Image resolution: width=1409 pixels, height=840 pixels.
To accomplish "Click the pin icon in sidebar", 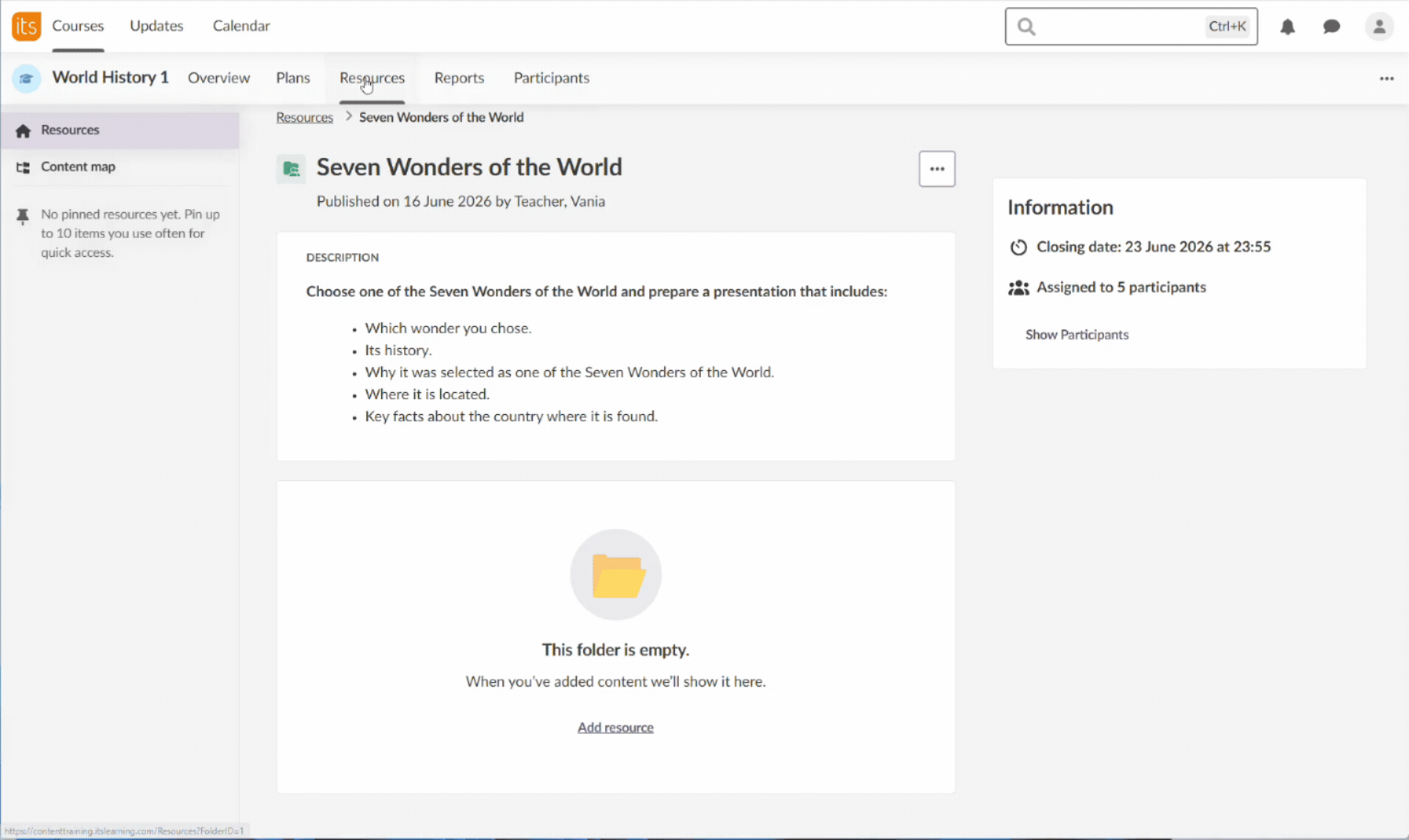I will pyautogui.click(x=23, y=217).
